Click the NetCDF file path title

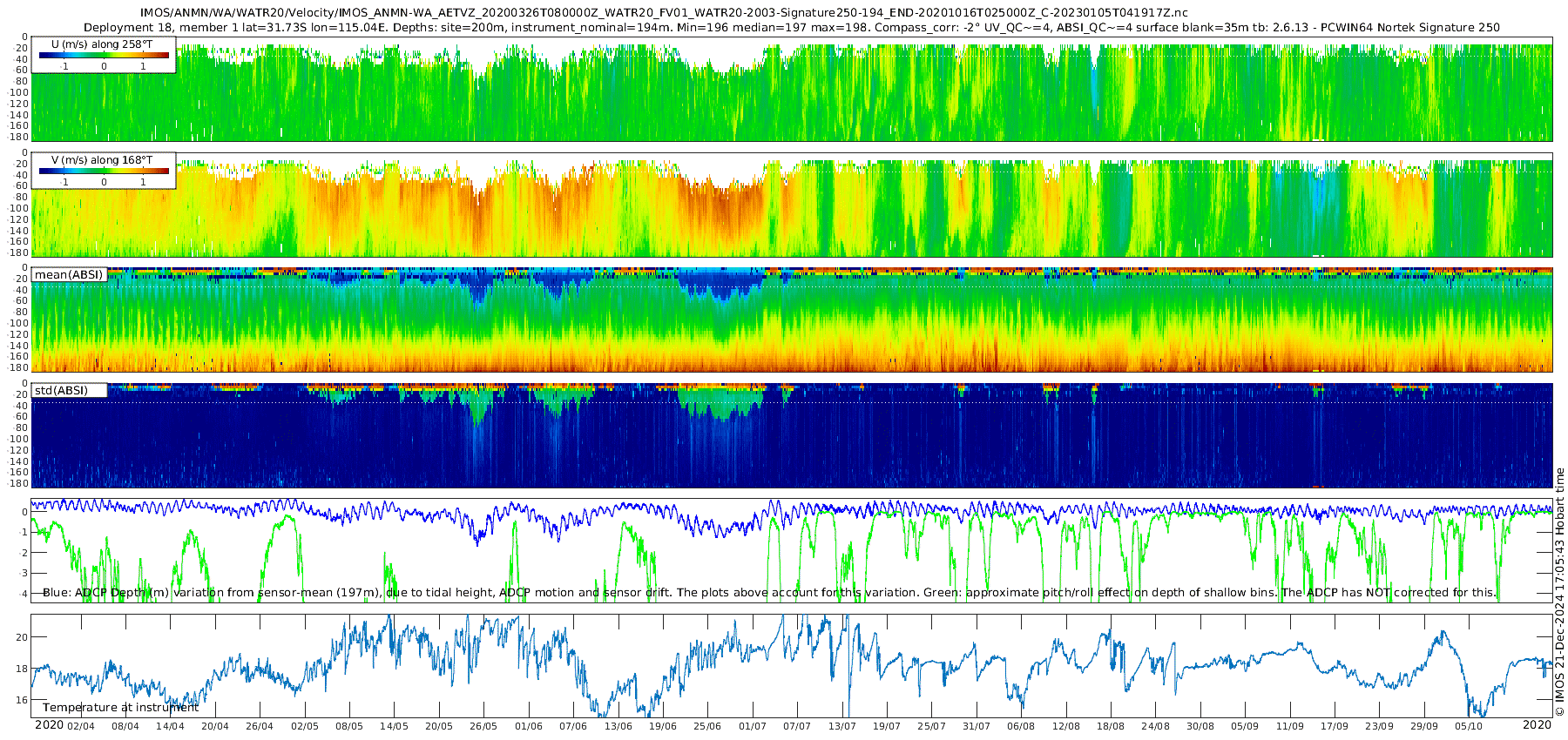(664, 13)
